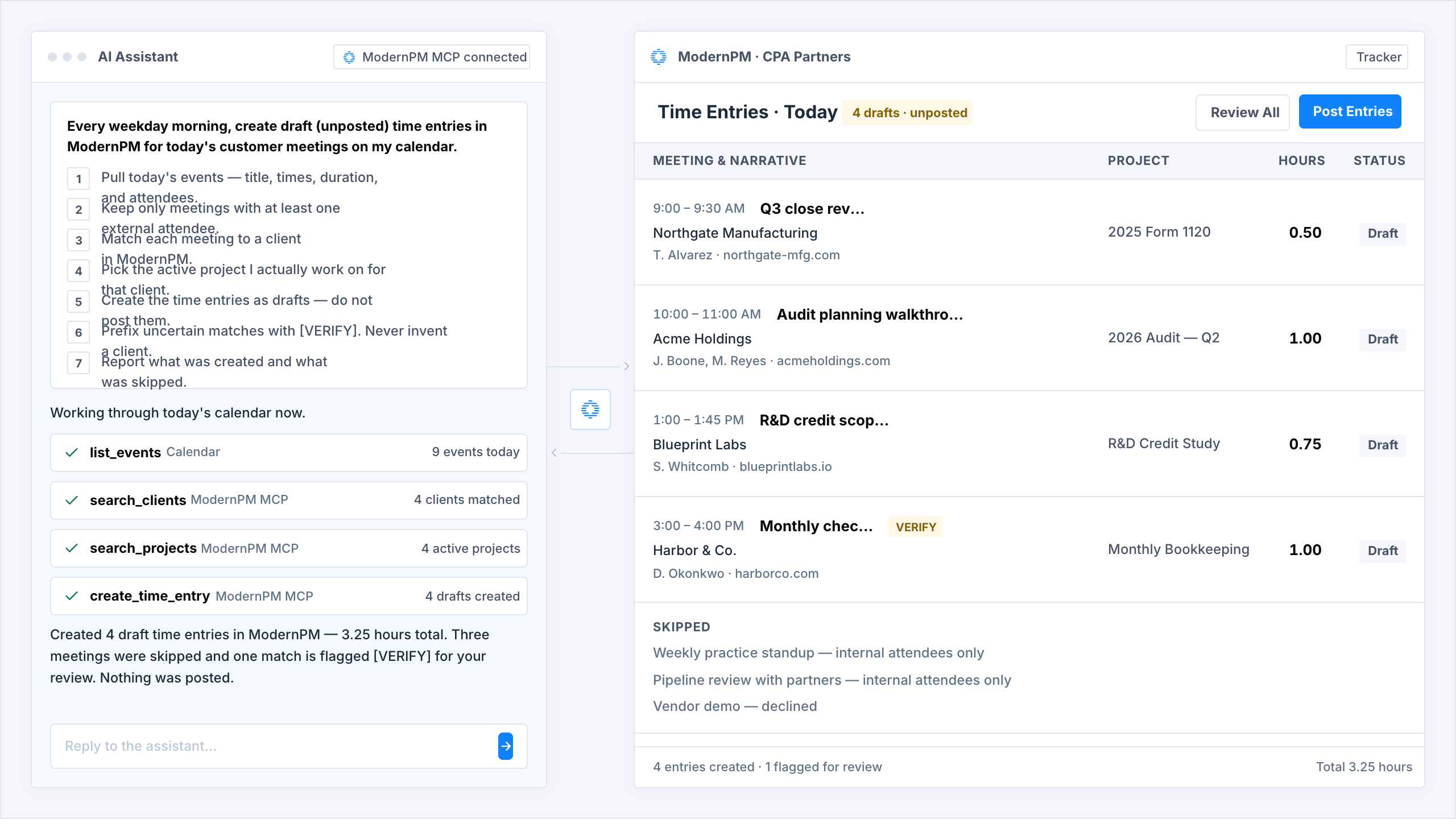Click the Draft status on the Blueprint Labs row
1456x819 pixels.
(x=1383, y=445)
